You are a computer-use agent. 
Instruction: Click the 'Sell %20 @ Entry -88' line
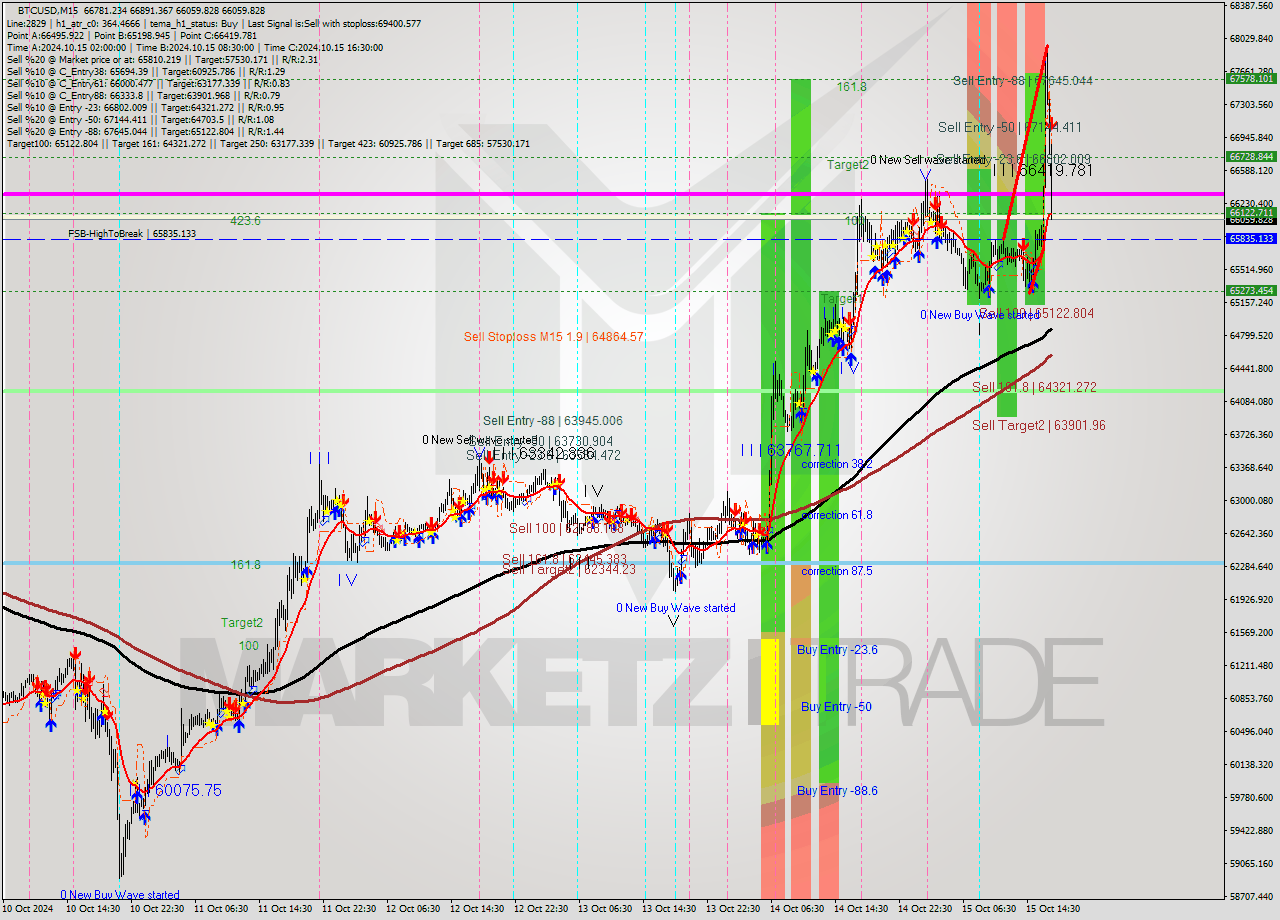pos(146,131)
